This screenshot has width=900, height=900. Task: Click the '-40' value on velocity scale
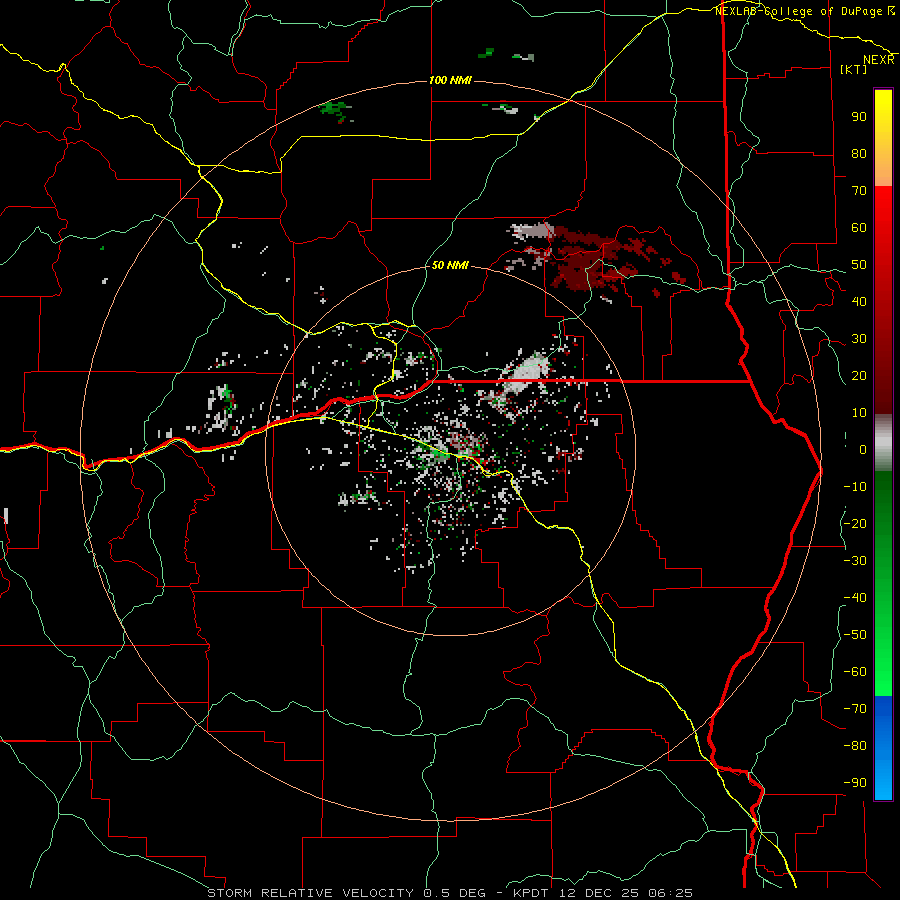click(855, 598)
